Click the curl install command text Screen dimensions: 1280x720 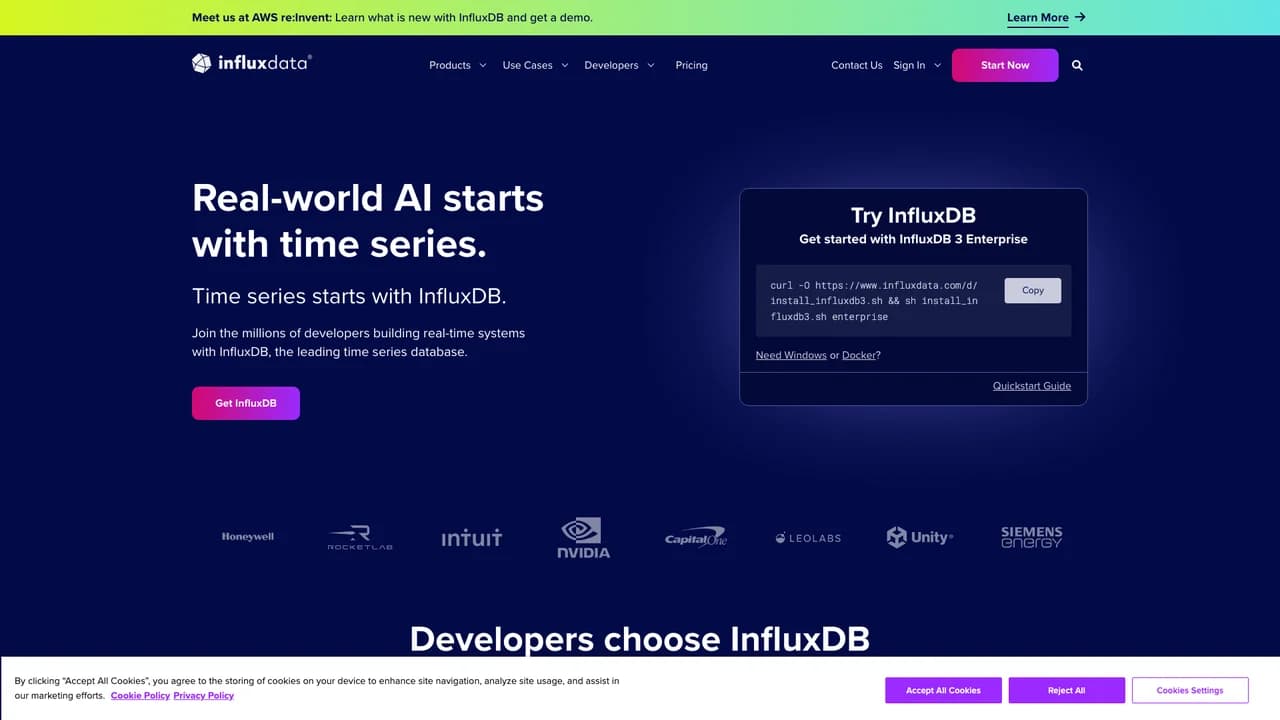click(874, 301)
